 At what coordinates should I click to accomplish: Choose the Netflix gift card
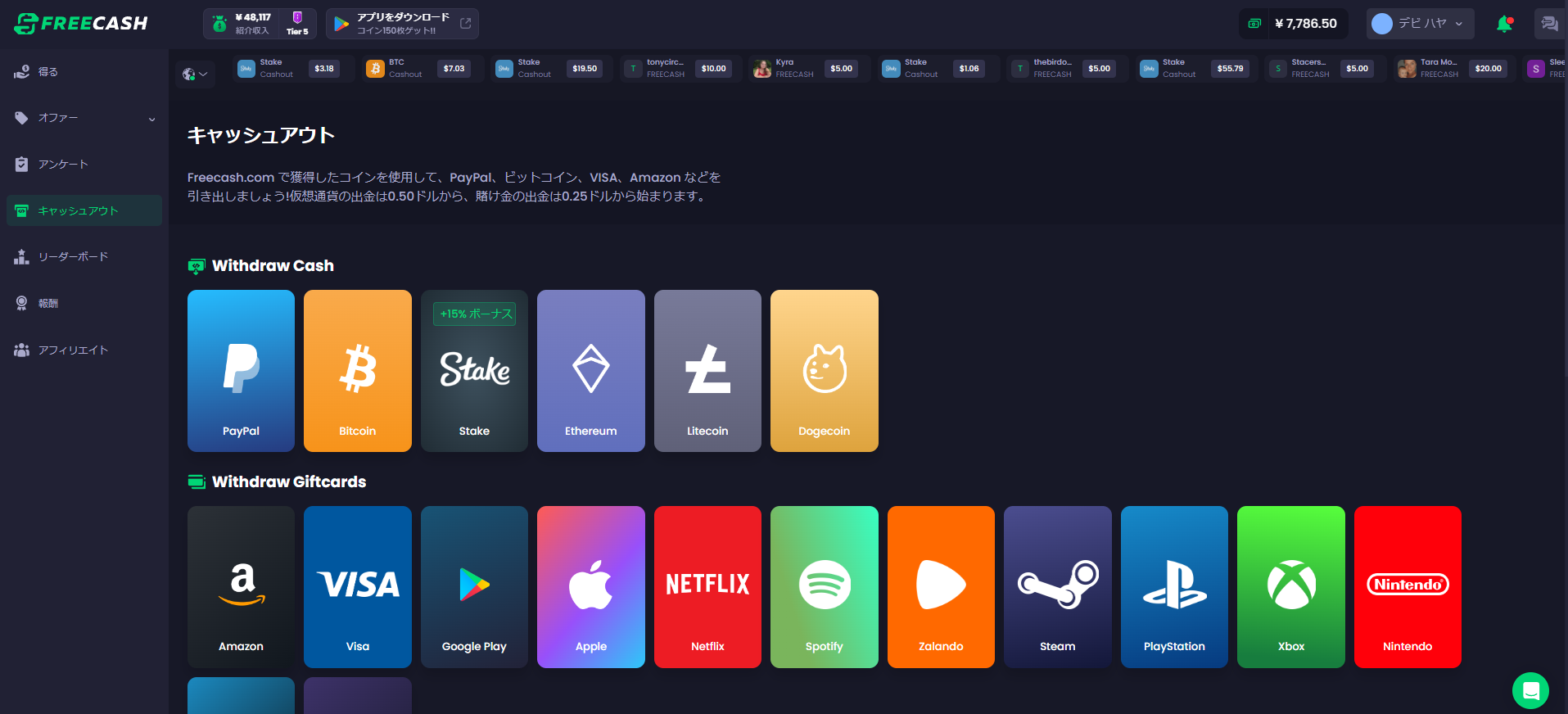707,587
